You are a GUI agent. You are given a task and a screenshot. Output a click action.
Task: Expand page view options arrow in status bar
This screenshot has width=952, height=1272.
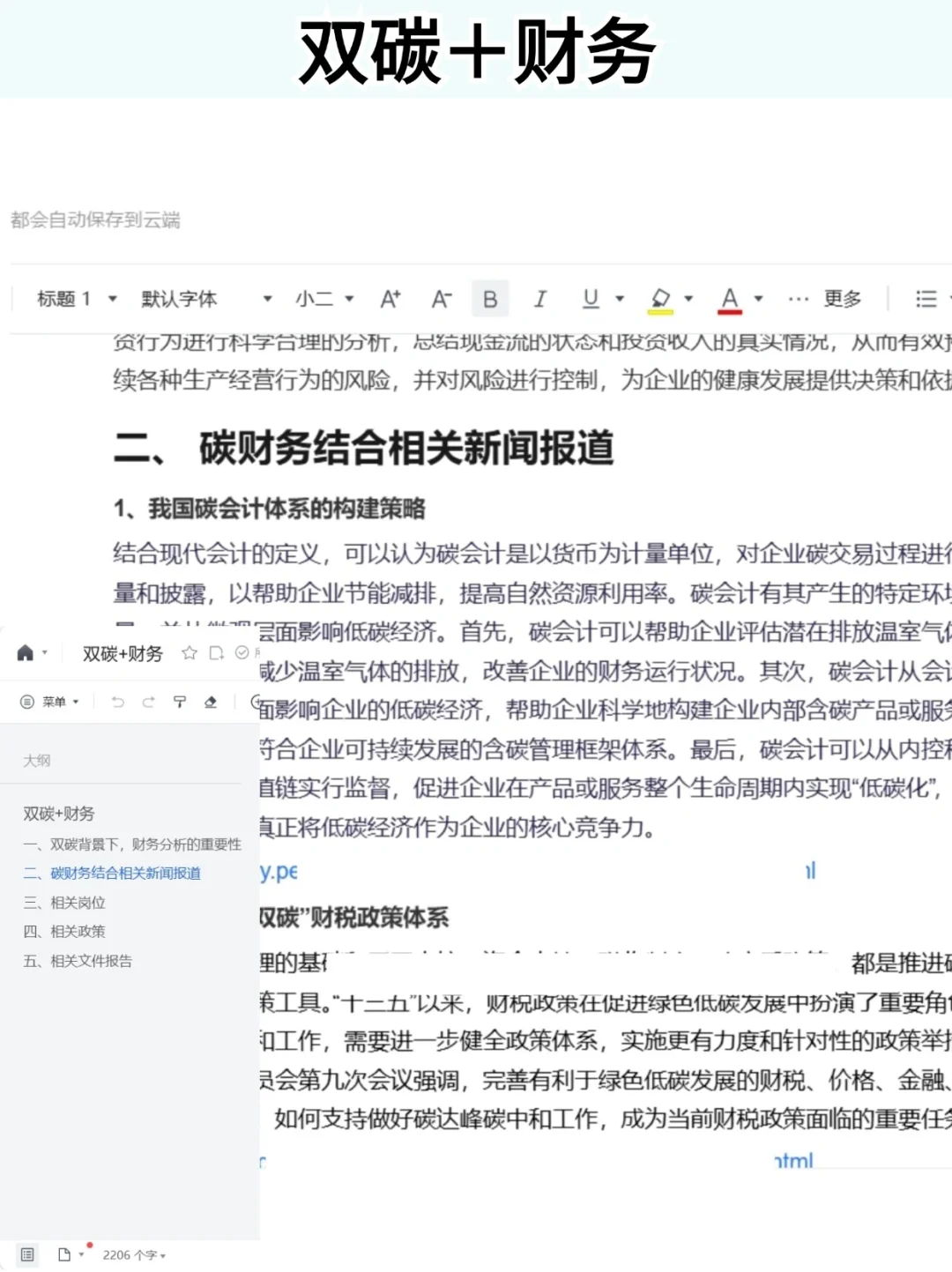(82, 1255)
